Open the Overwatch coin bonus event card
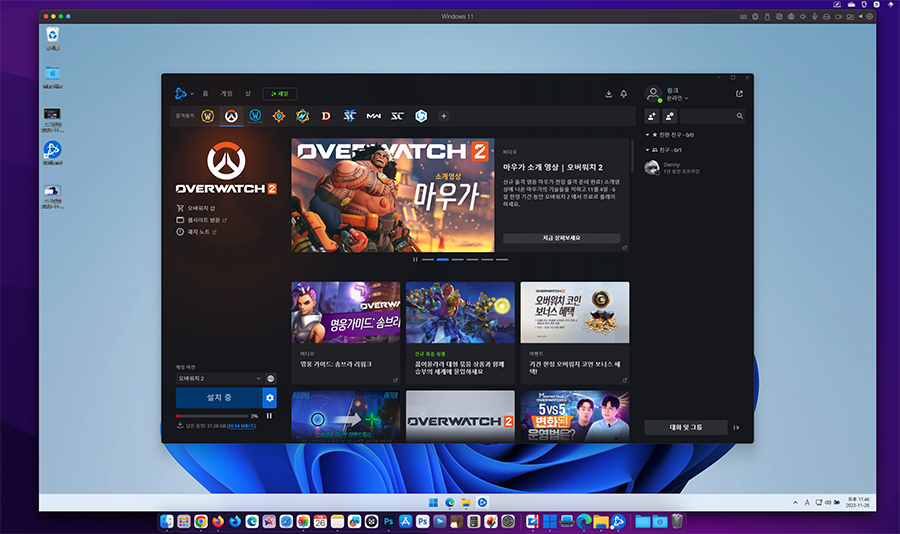Viewport: 900px width, 534px height. (575, 332)
